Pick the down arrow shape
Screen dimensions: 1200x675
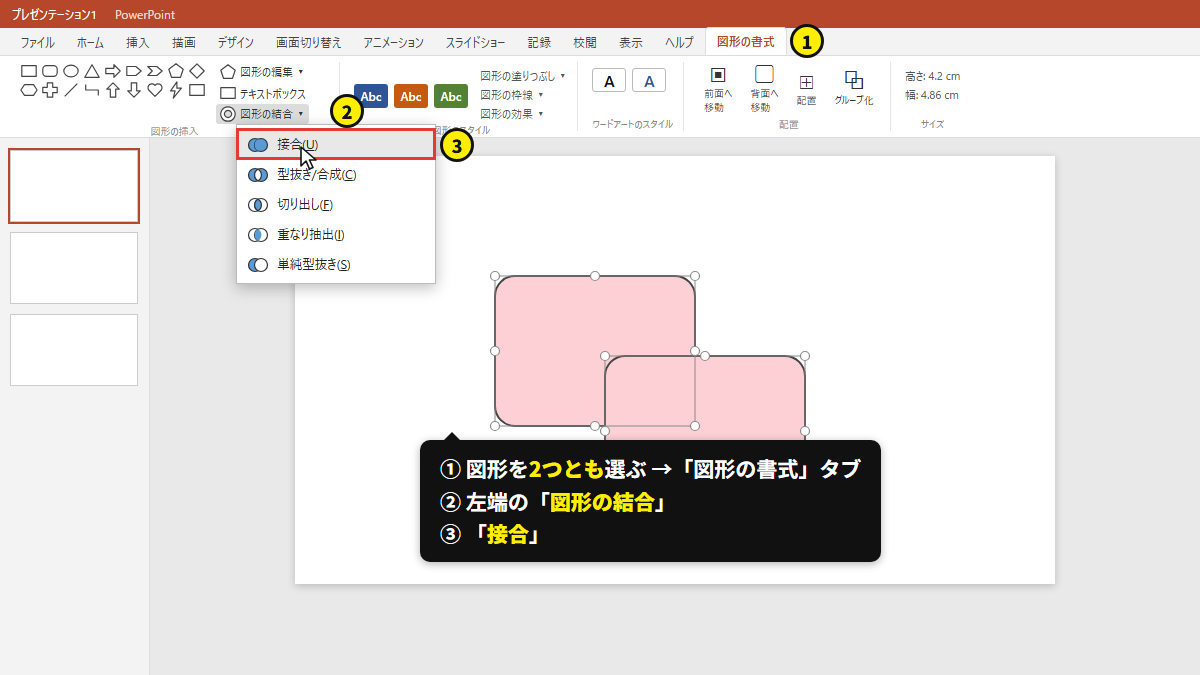(134, 90)
